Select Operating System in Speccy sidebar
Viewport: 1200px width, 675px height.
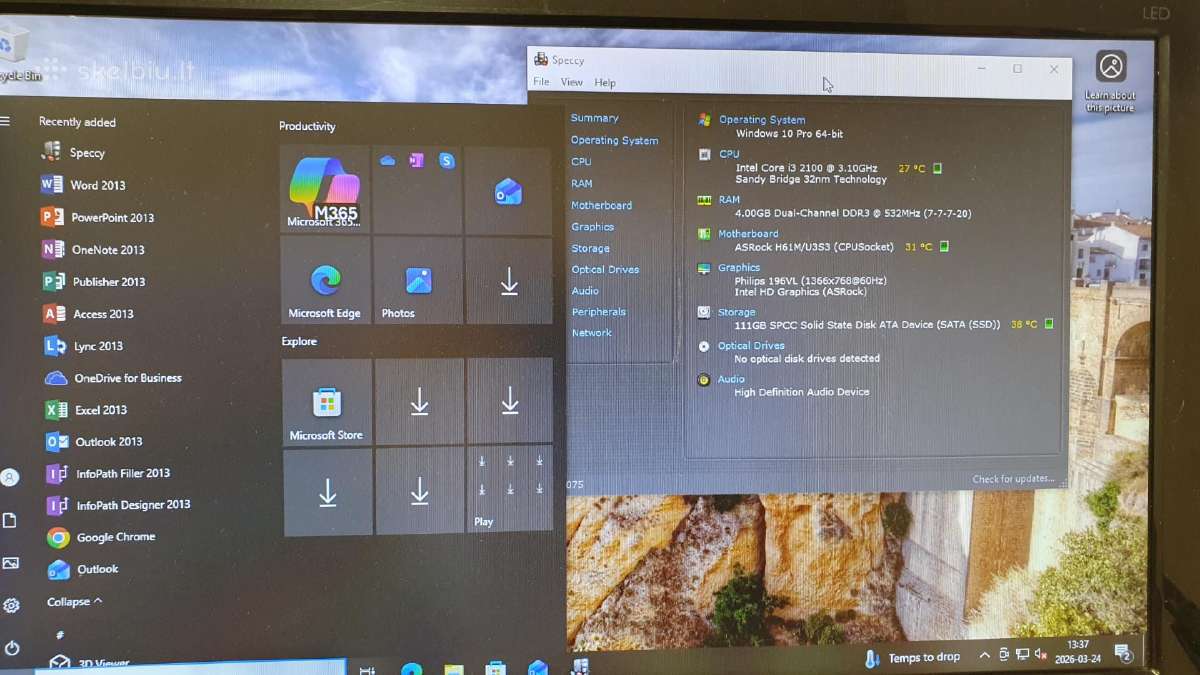click(615, 140)
